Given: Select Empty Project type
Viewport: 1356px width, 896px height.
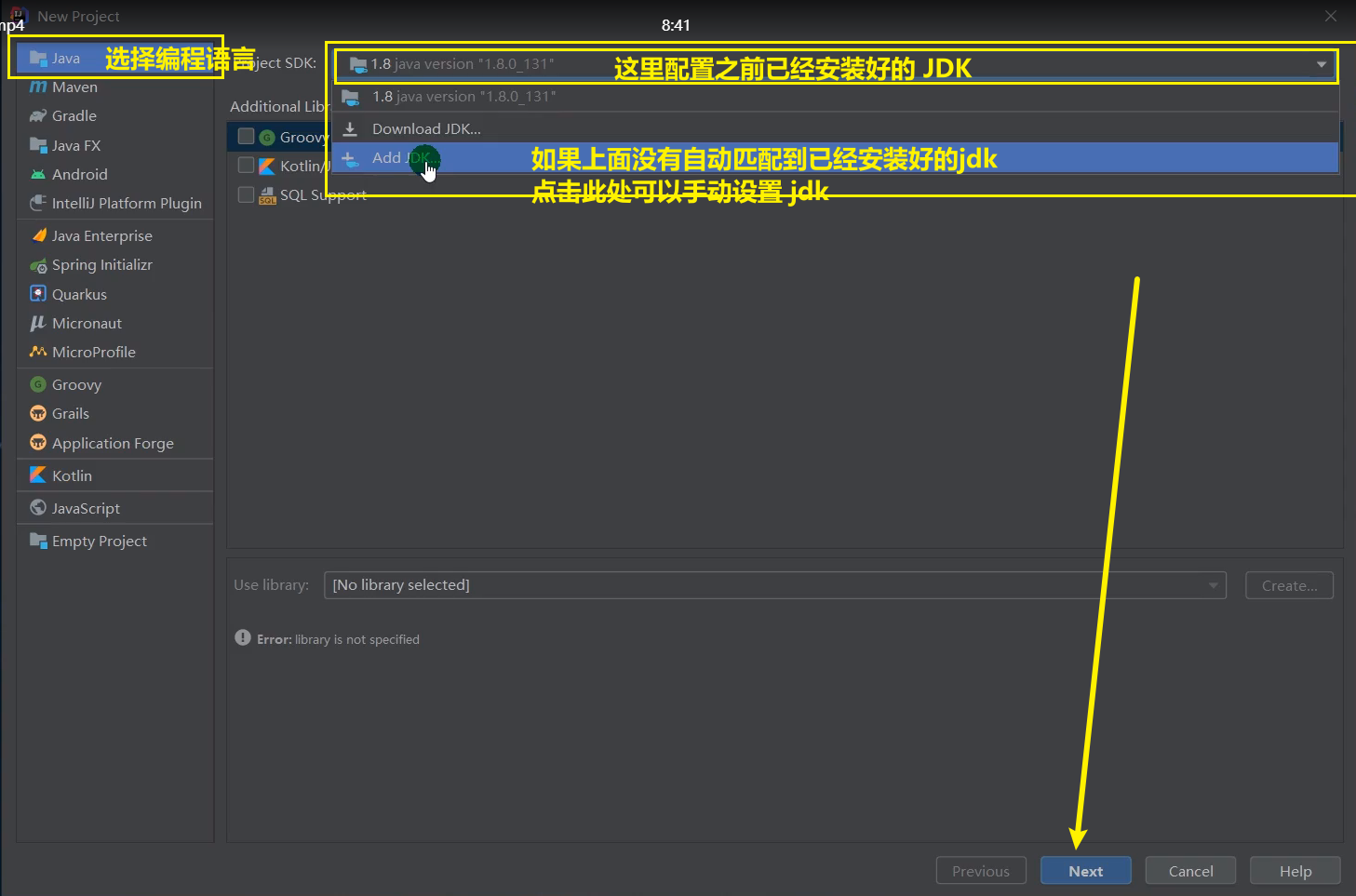Looking at the screenshot, I should click(114, 541).
